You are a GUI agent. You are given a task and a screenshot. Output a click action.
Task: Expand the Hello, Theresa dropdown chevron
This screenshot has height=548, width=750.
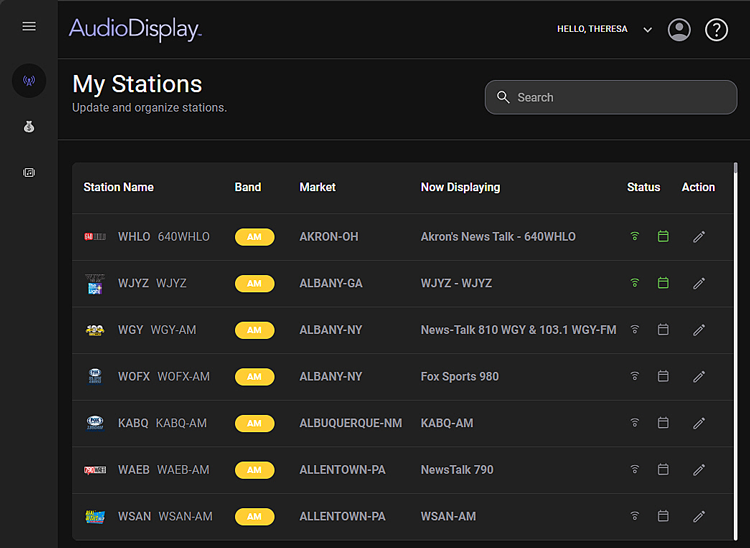[x=648, y=30]
